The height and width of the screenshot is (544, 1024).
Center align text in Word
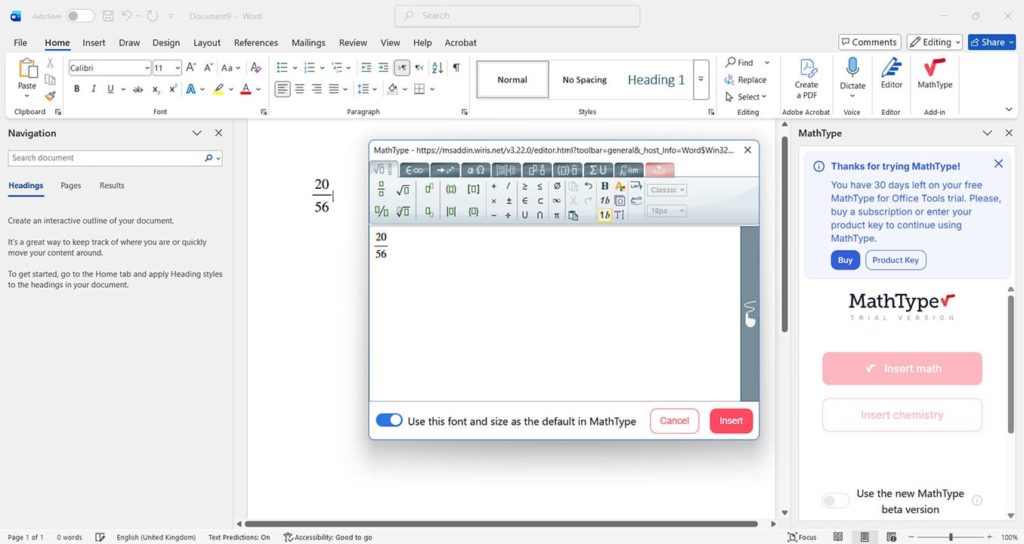(300, 89)
